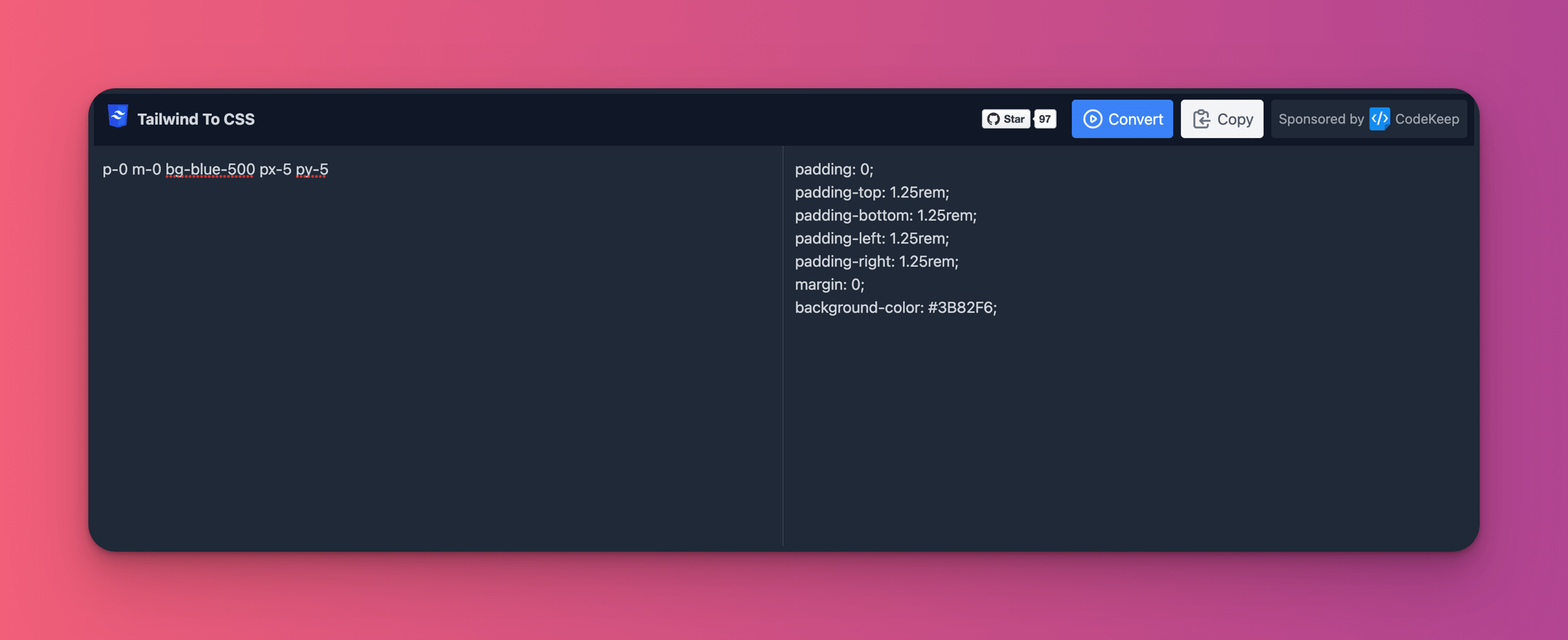Click the padding: 0 line in the CSS output

pyautogui.click(x=834, y=169)
